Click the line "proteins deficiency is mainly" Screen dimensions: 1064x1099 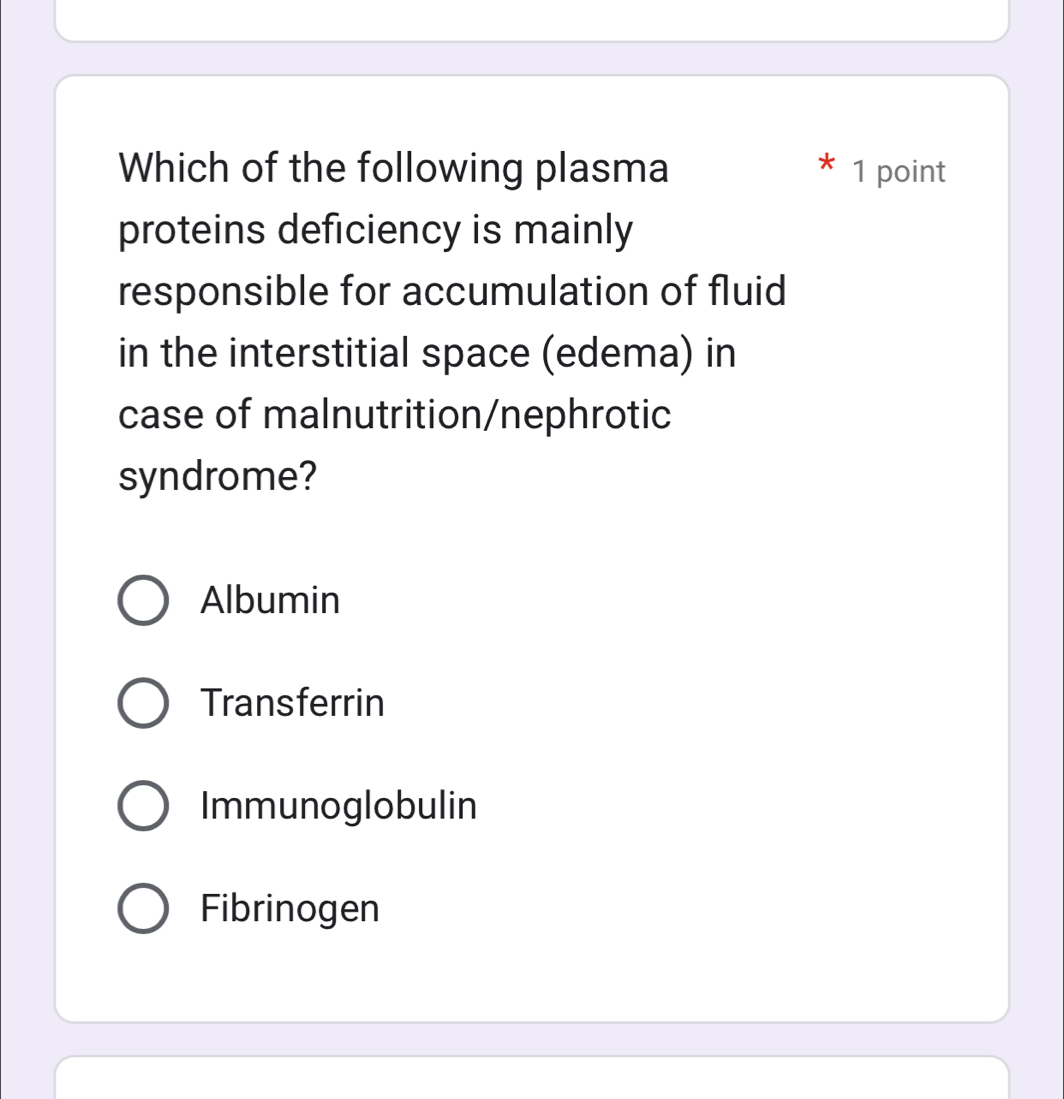click(x=376, y=231)
